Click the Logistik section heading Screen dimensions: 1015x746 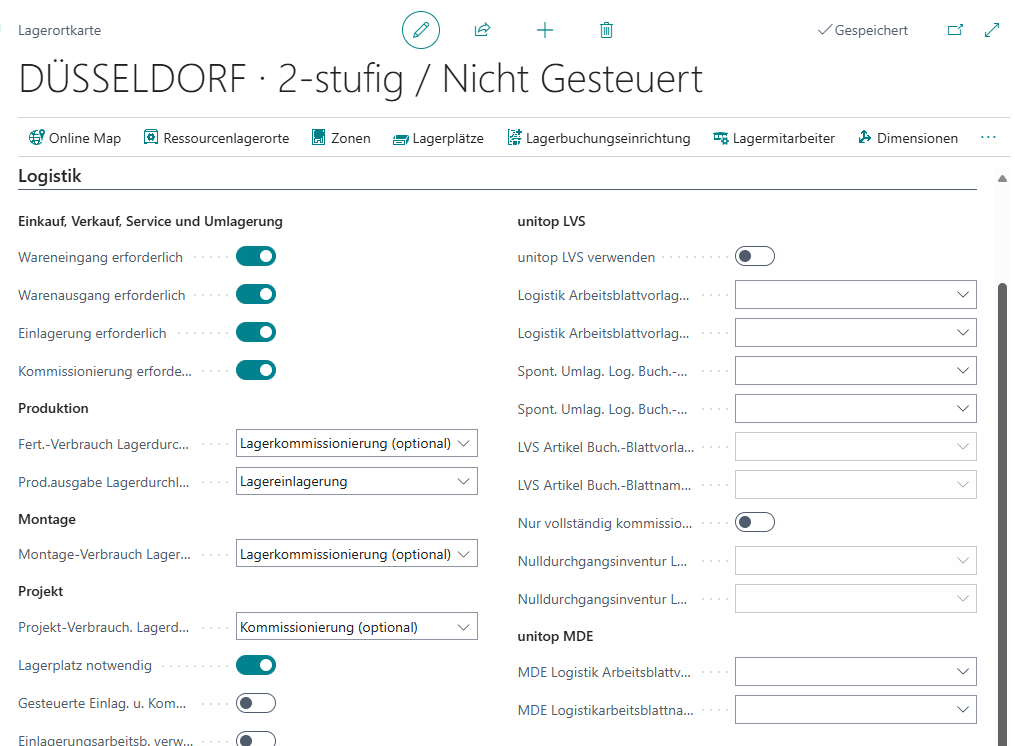pyautogui.click(x=50, y=176)
